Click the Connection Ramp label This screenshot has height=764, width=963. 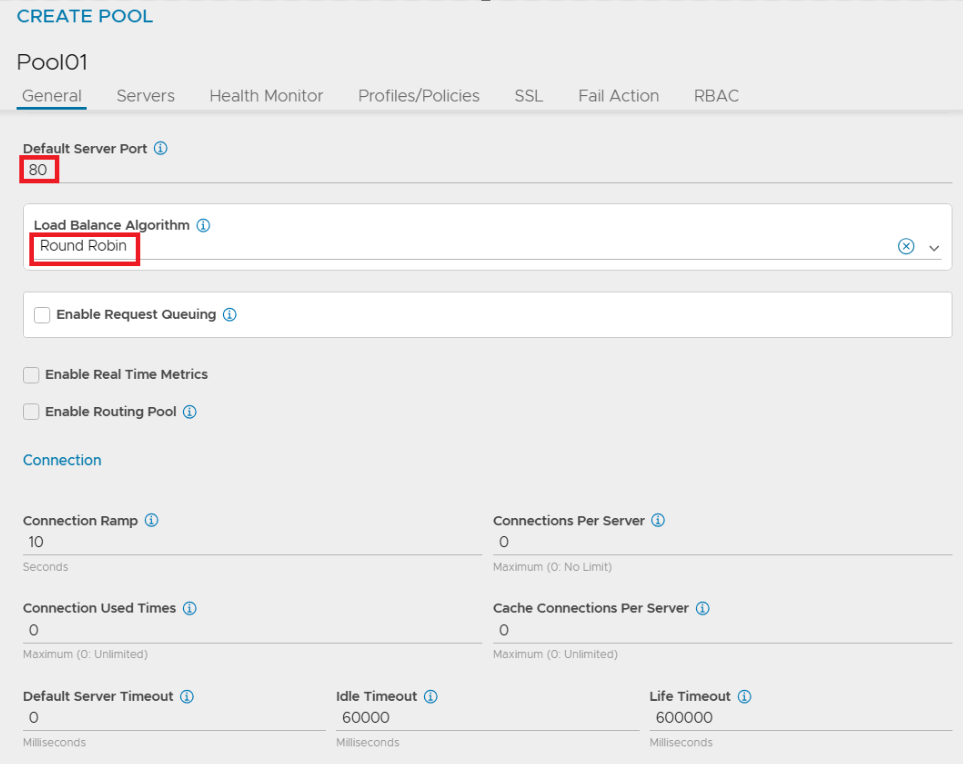[80, 521]
